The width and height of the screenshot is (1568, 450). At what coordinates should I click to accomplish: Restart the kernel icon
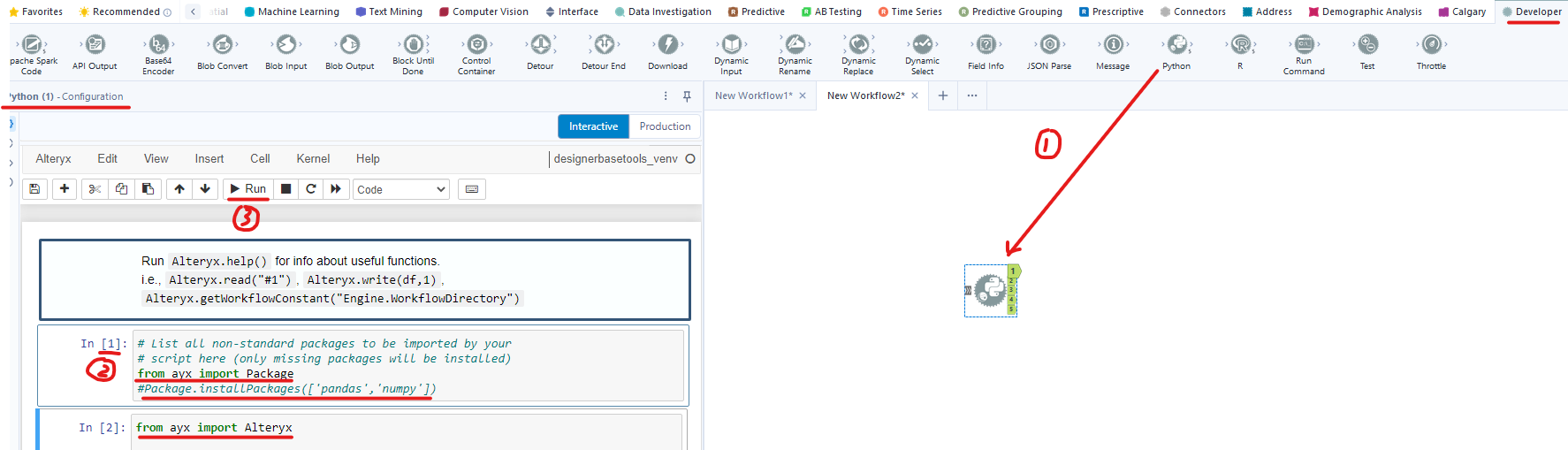[x=311, y=188]
